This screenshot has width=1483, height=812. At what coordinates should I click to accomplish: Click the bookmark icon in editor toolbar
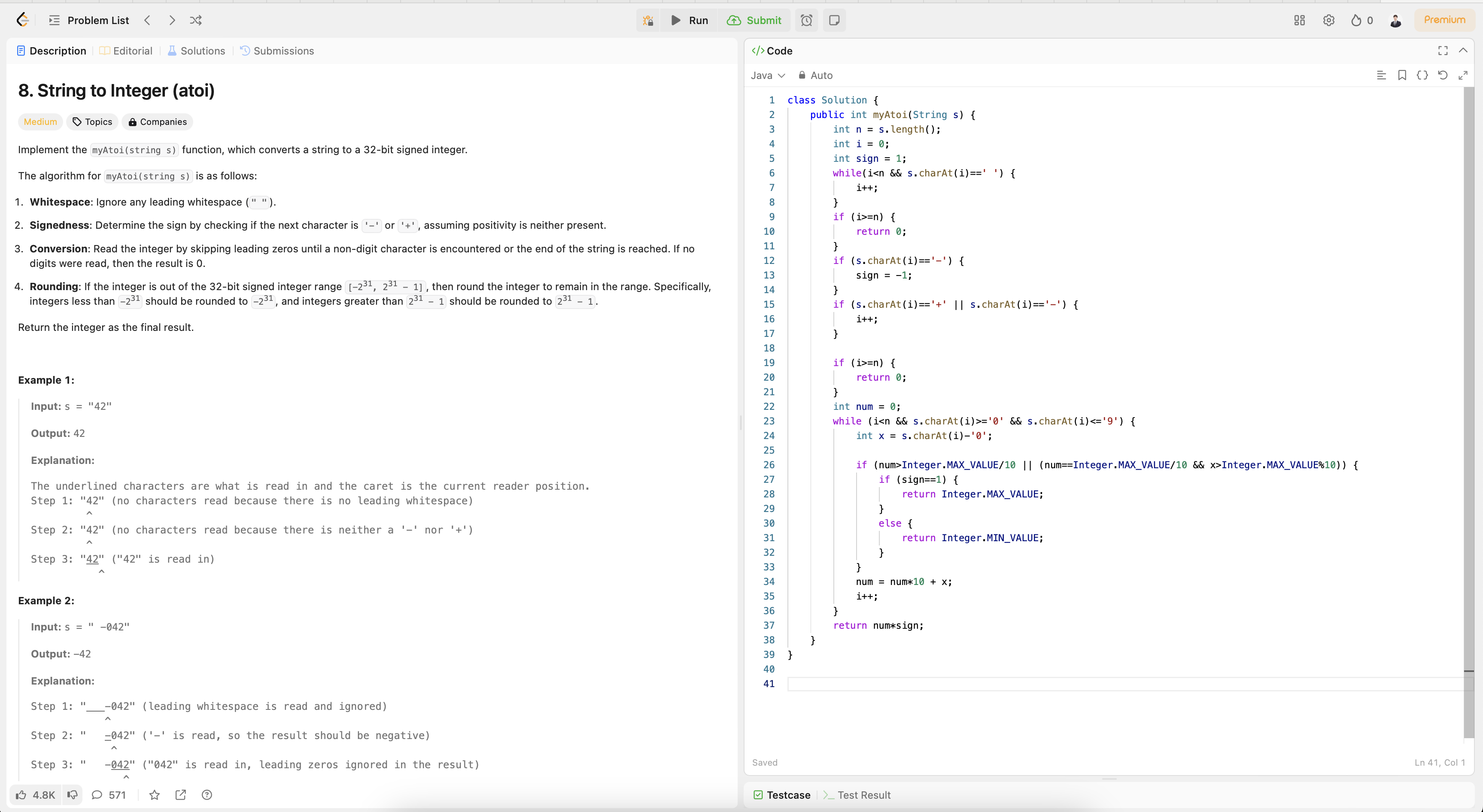click(1402, 76)
